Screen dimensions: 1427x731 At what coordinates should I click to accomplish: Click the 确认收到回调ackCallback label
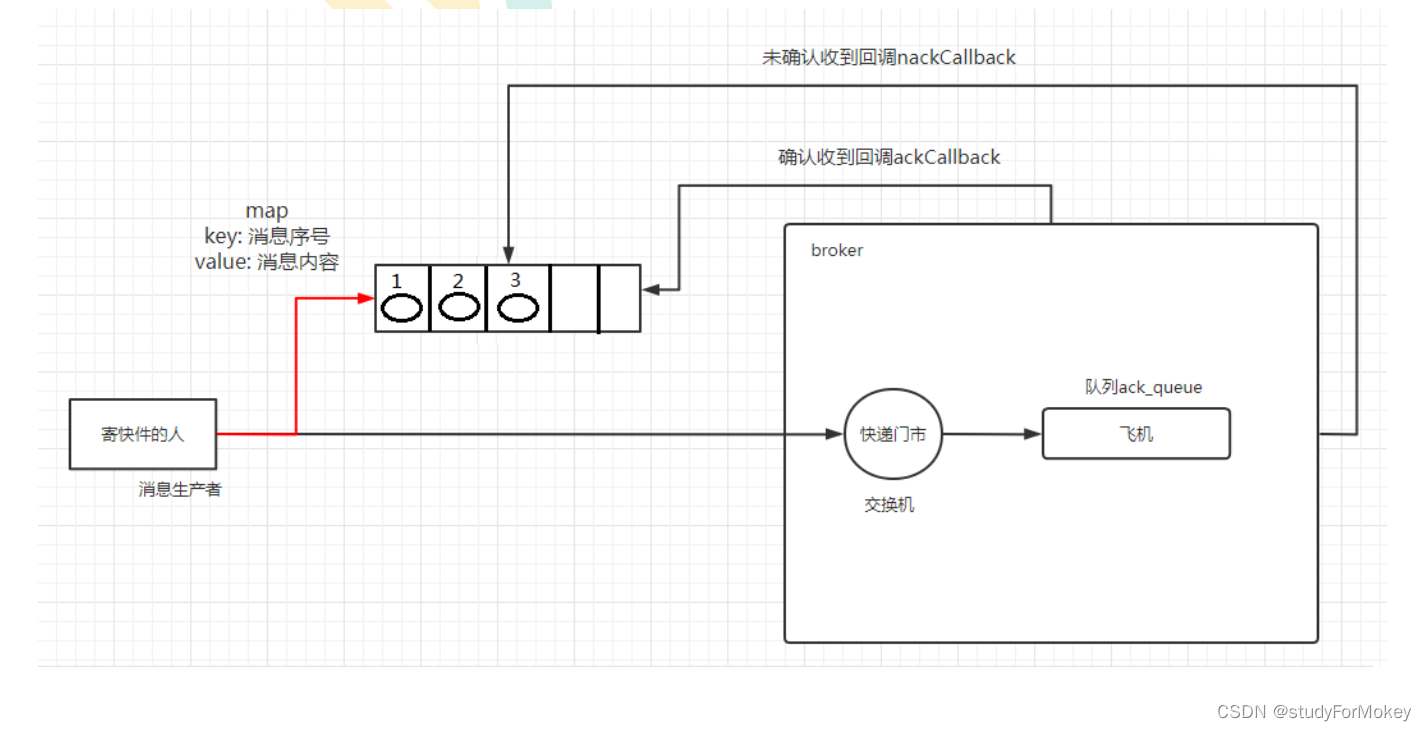coord(889,157)
